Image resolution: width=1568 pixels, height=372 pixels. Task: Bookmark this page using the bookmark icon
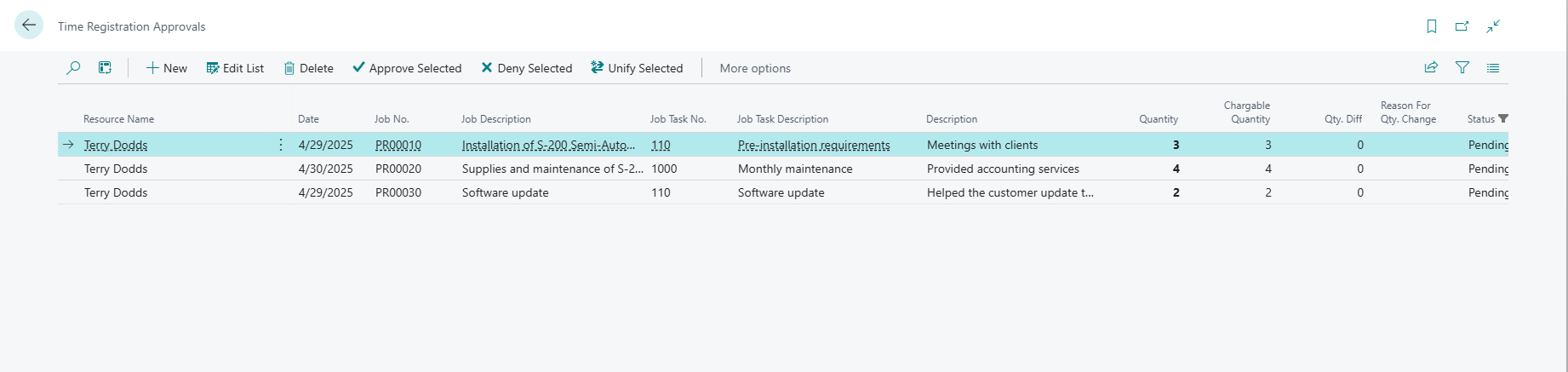pos(1431,26)
